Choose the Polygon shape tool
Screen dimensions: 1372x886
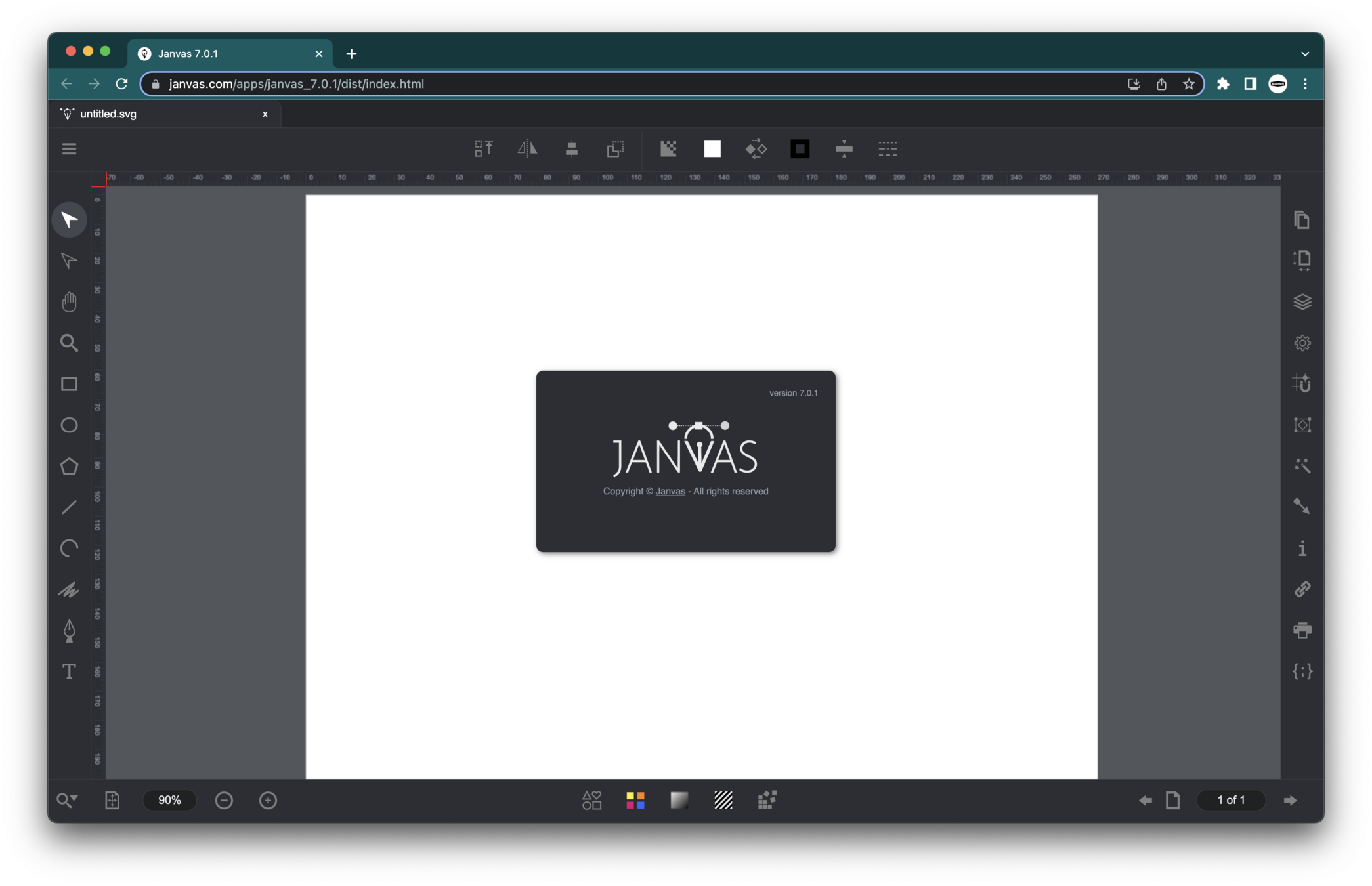(69, 467)
